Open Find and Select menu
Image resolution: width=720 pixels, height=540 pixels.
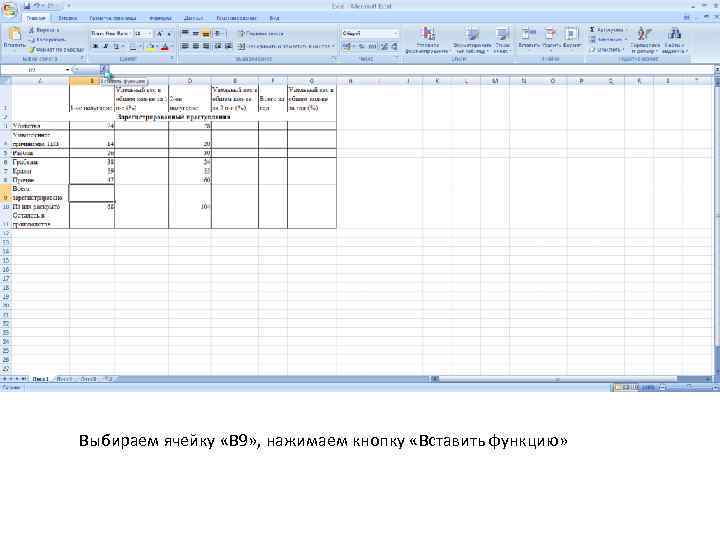click(x=675, y=40)
